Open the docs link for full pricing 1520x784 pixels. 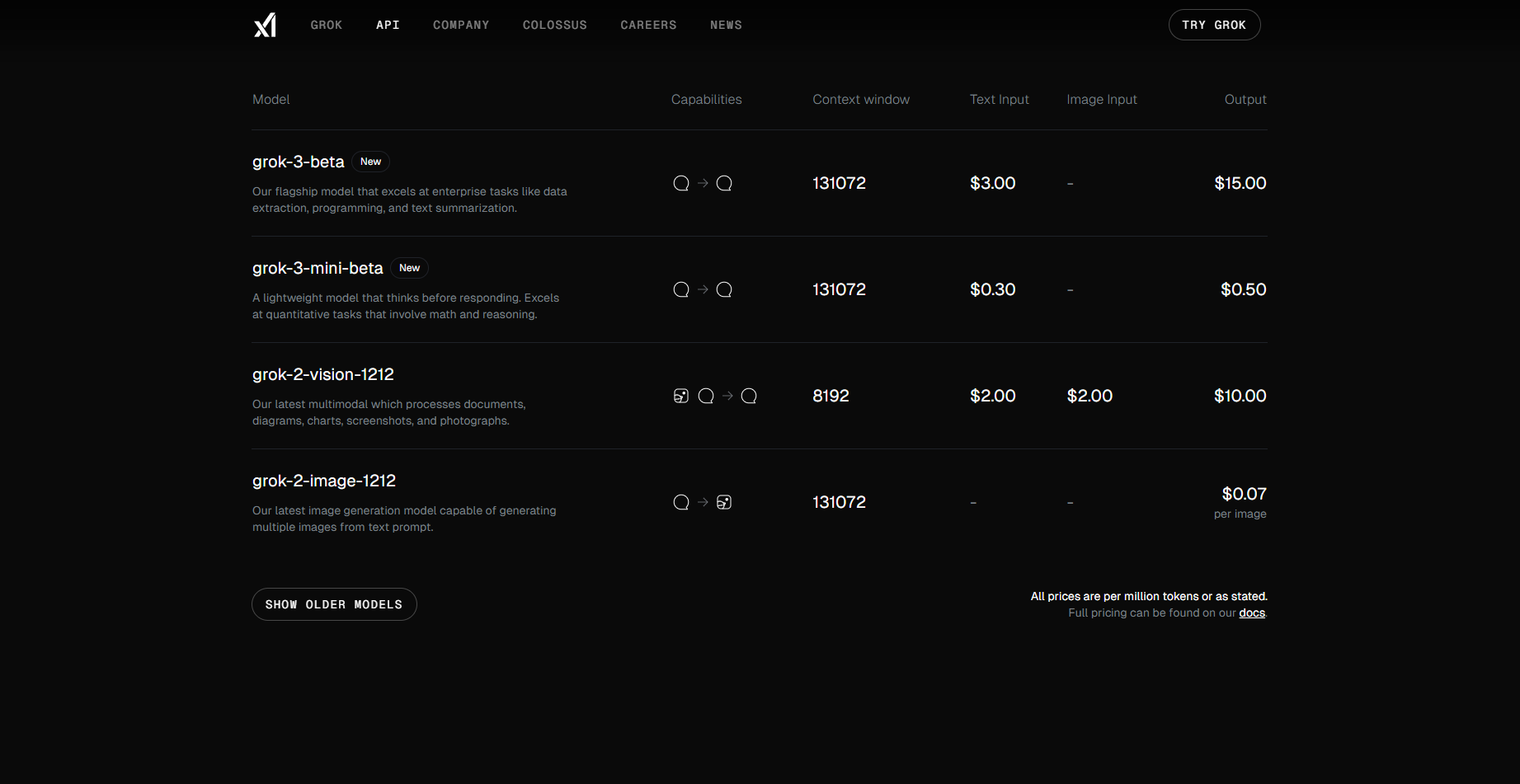1252,613
